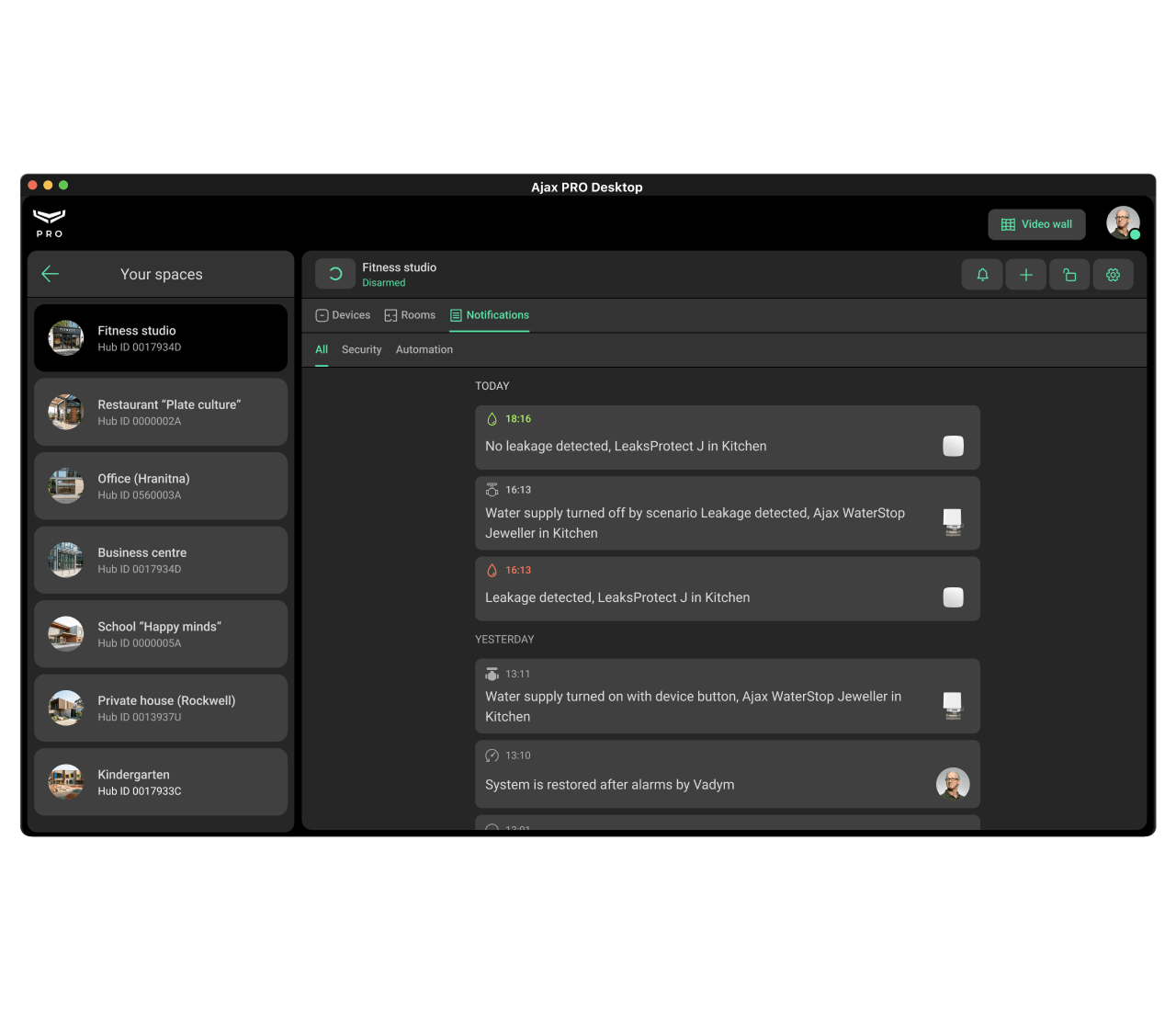Open Office (Hranitna) space
The height and width of the screenshot is (1011, 1176).
pos(161,486)
